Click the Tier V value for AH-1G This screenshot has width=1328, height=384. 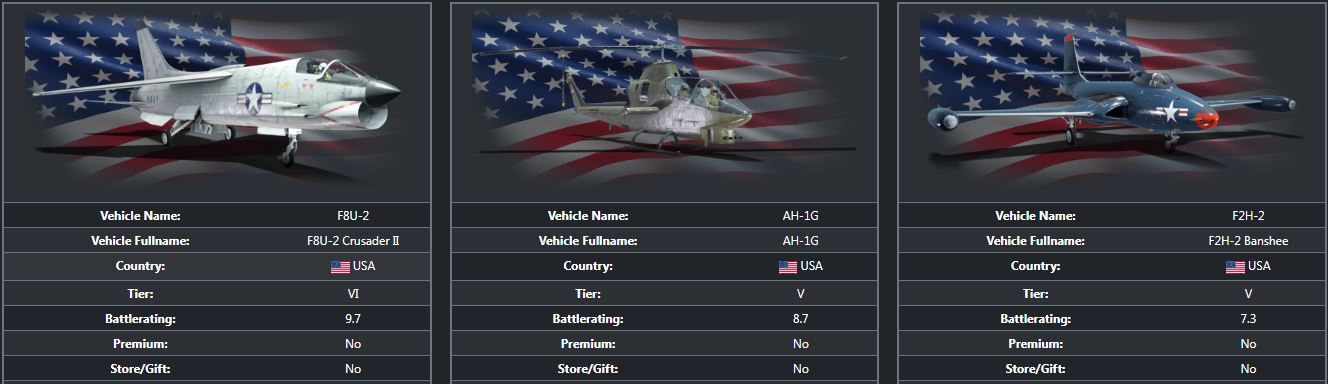[x=801, y=293]
